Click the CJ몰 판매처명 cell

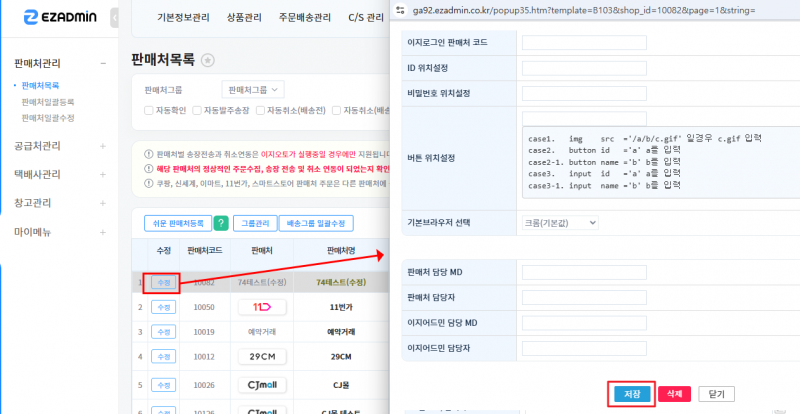point(341,385)
